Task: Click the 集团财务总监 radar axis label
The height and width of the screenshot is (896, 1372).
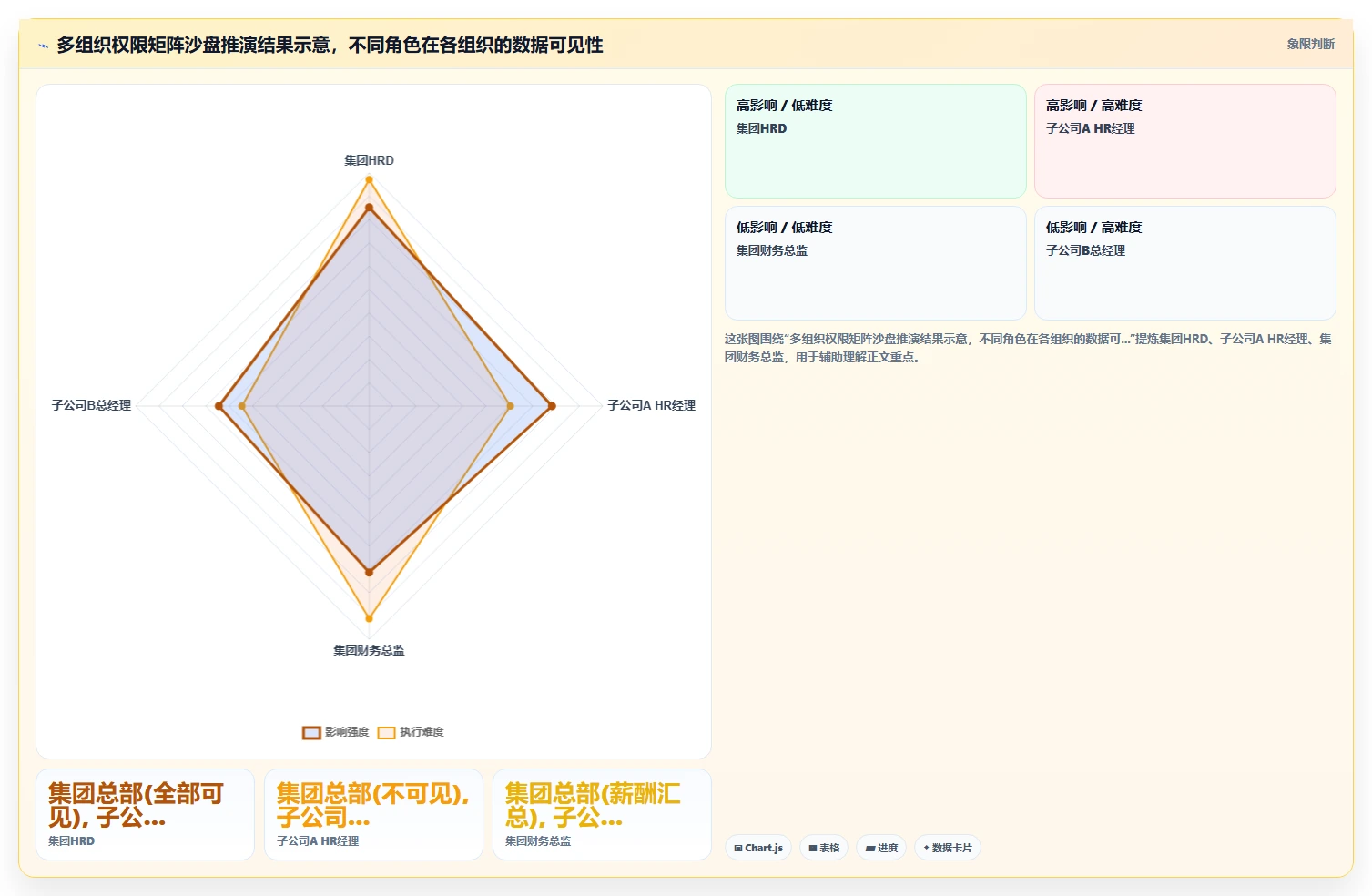Action: (x=369, y=650)
